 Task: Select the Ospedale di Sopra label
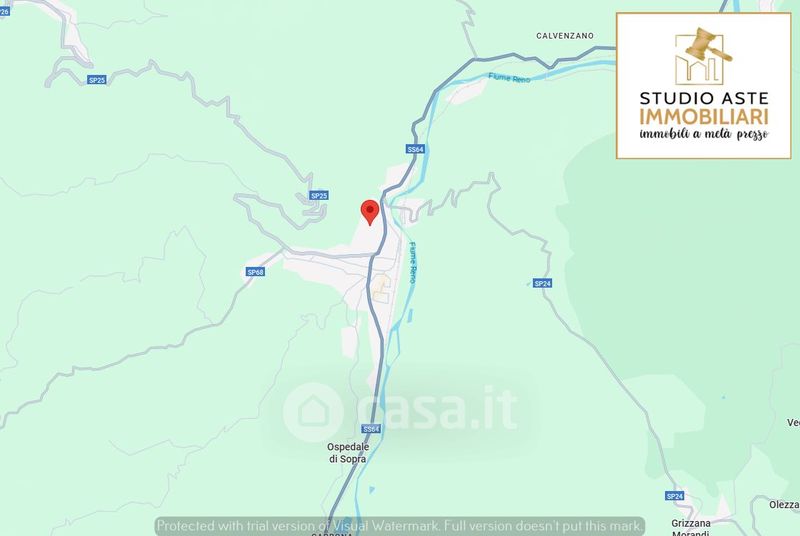(x=348, y=453)
